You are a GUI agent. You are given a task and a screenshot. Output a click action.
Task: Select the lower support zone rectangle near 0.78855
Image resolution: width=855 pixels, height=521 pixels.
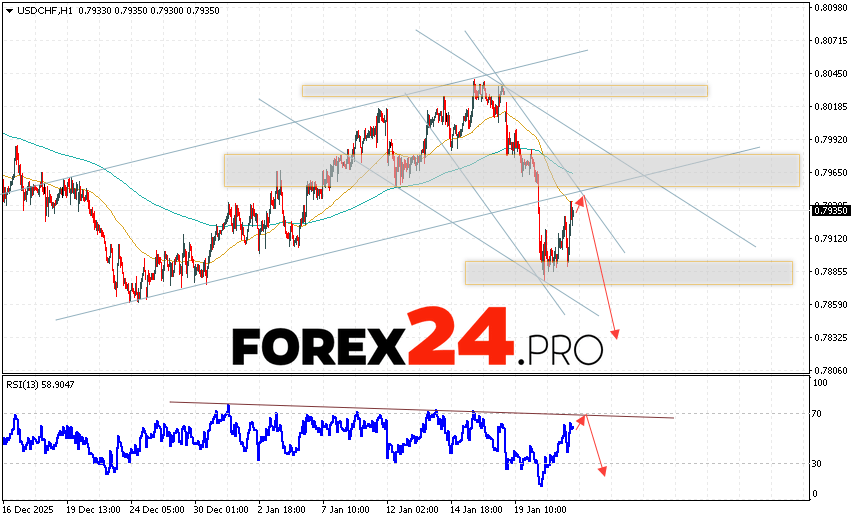tap(628, 272)
